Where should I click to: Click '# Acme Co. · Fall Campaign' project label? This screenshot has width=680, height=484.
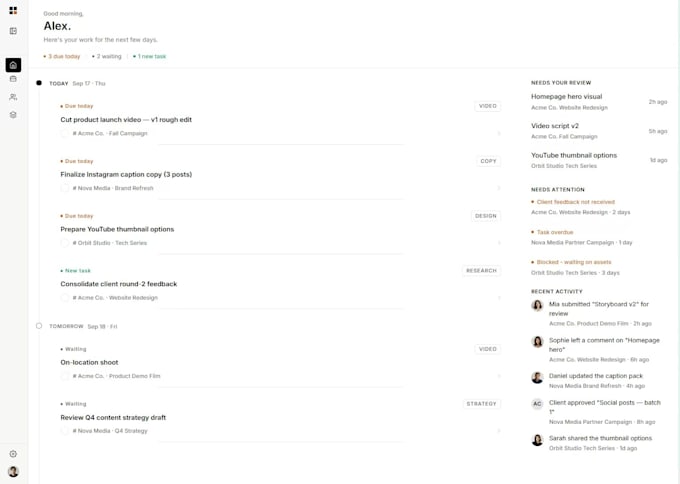pos(110,133)
